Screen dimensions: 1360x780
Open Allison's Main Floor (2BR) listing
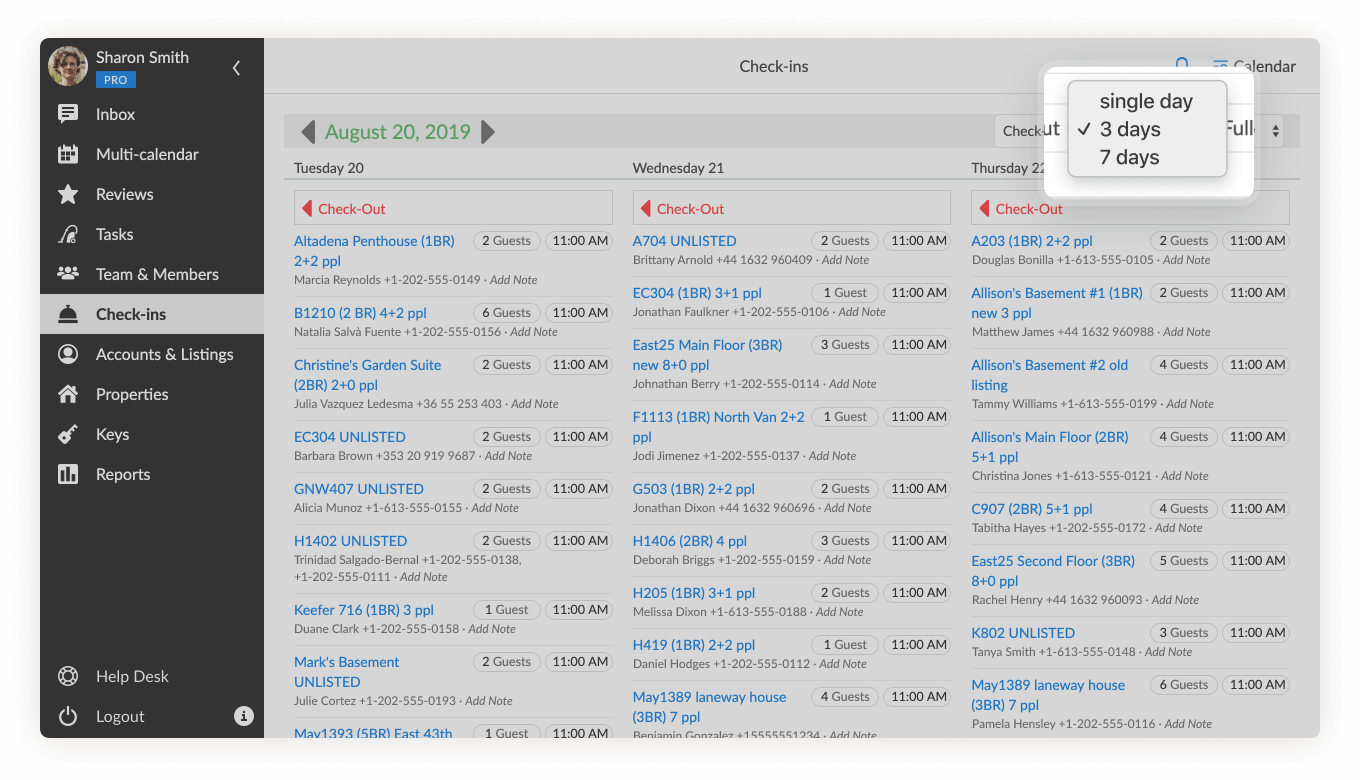pyautogui.click(x=1050, y=447)
